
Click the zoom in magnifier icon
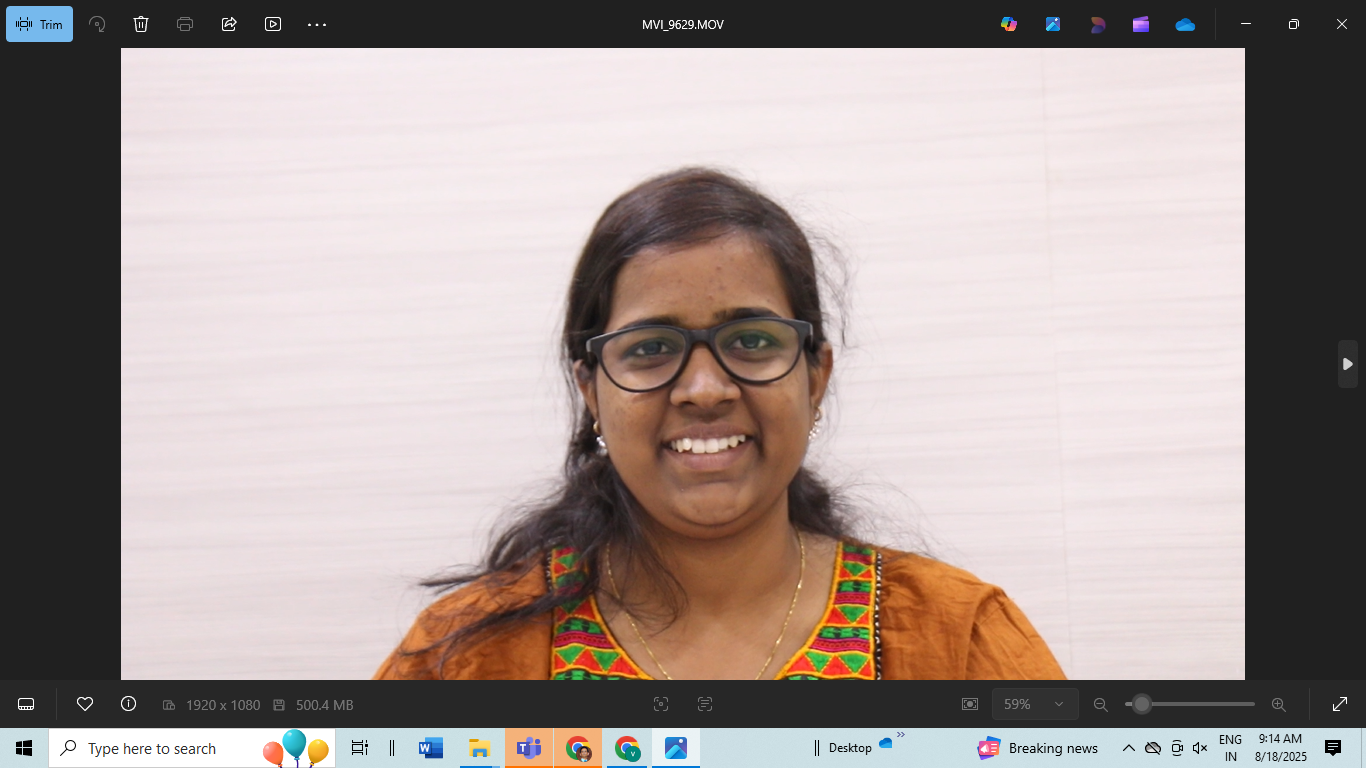[1278, 704]
